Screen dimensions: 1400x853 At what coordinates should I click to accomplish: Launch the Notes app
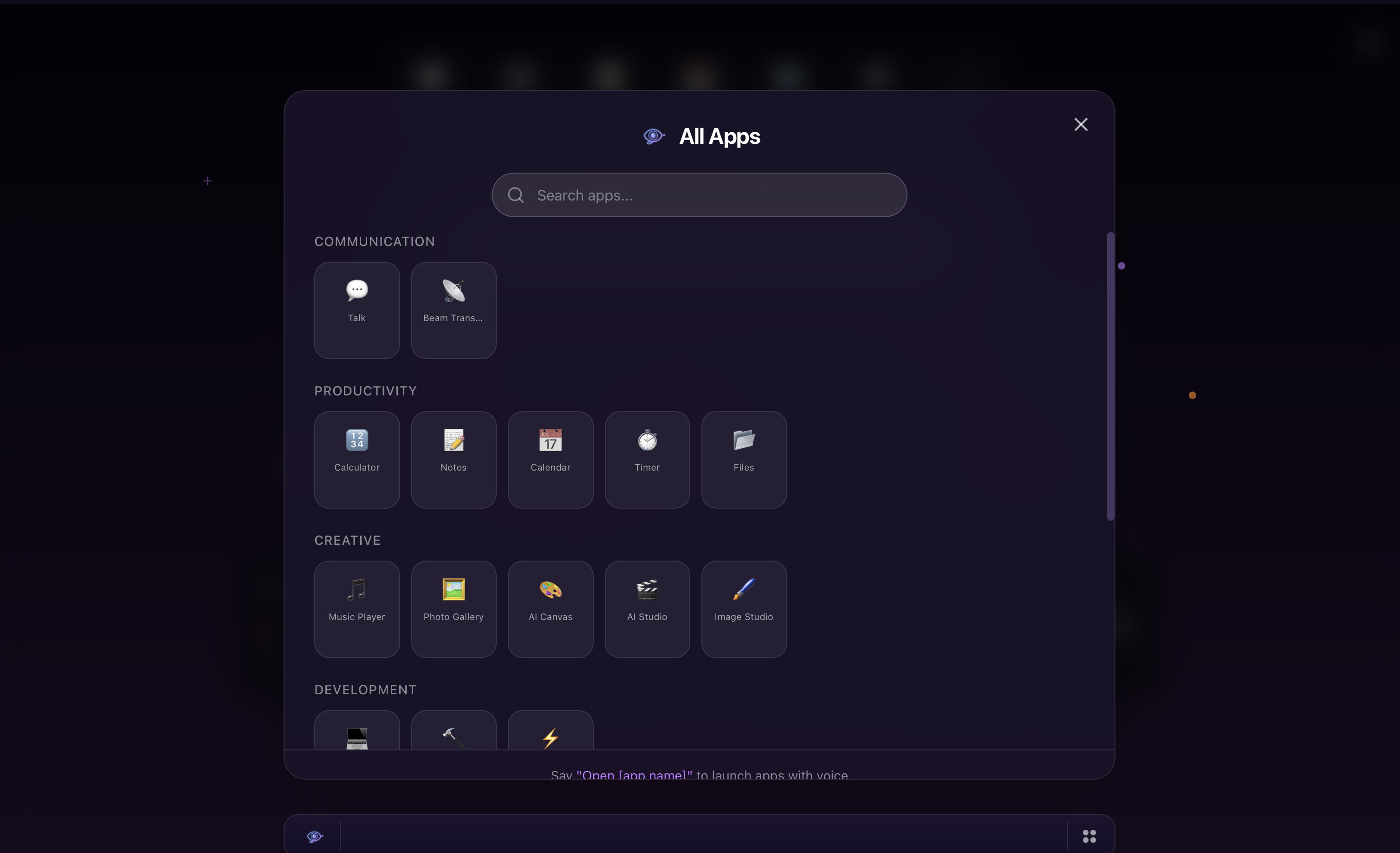coord(454,459)
